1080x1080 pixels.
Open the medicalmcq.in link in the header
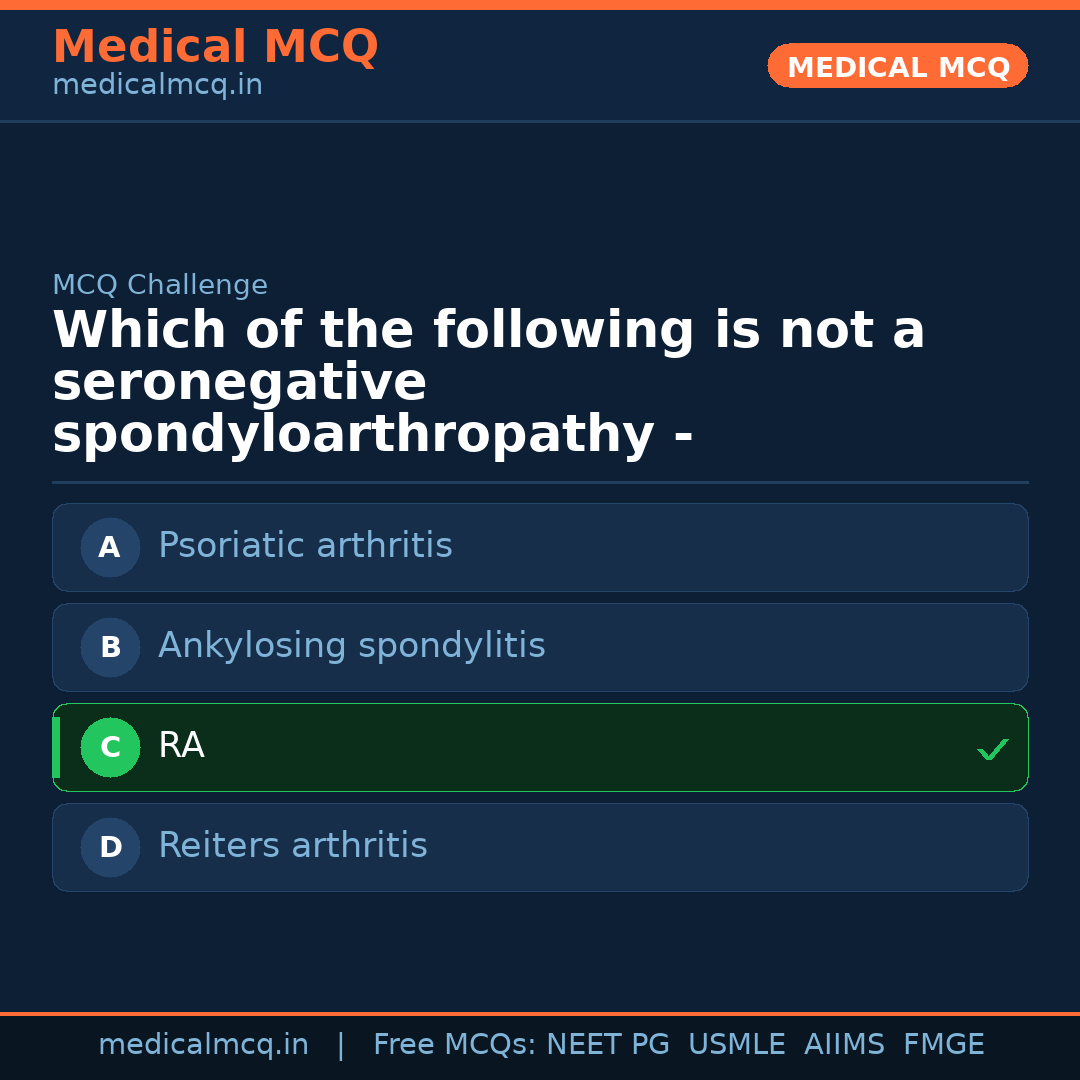coord(156,85)
